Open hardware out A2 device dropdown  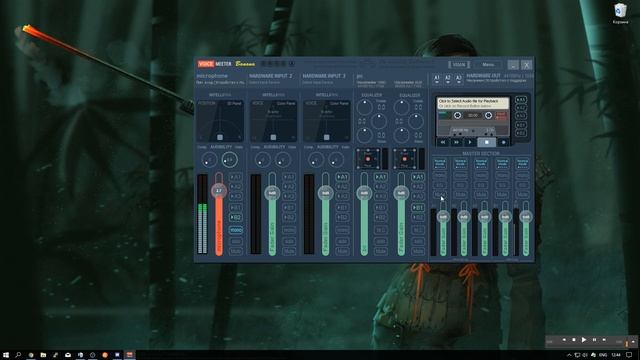448,79
